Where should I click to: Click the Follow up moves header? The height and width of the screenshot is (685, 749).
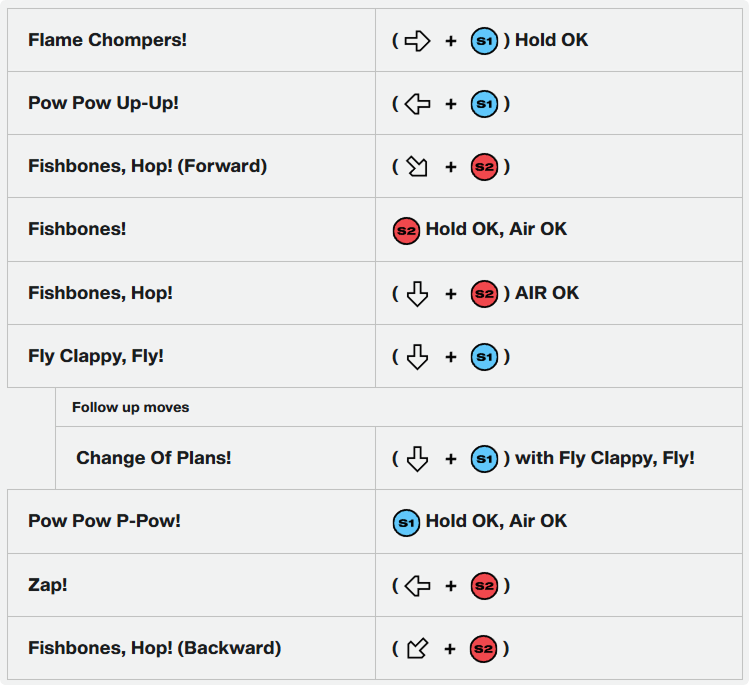[130, 407]
